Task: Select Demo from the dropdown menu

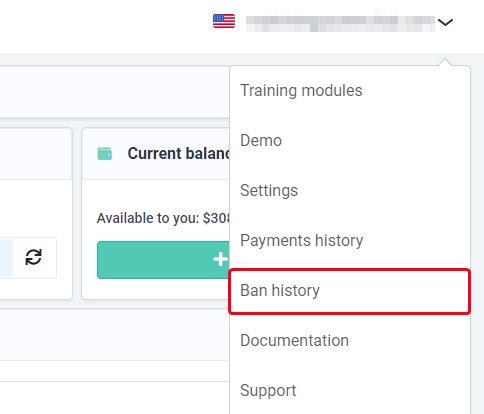Action: coord(350,140)
